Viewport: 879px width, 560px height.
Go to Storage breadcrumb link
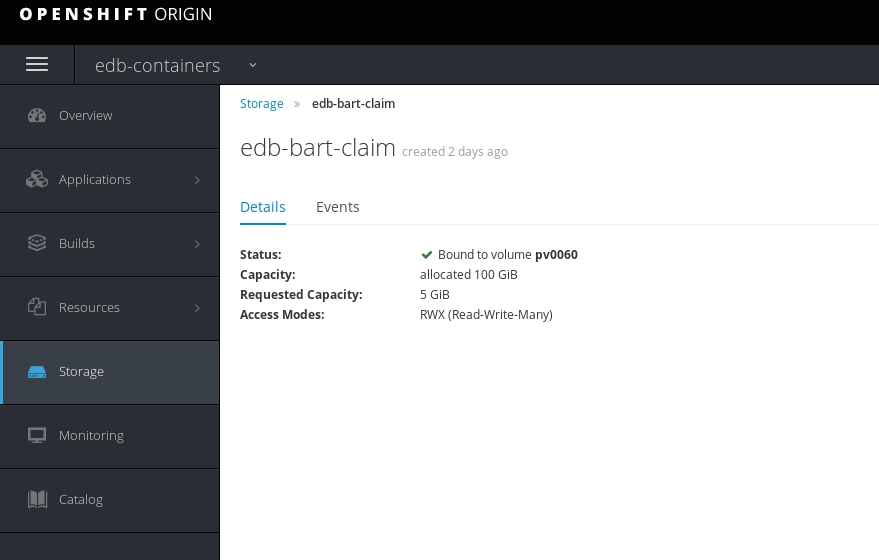[x=262, y=104]
